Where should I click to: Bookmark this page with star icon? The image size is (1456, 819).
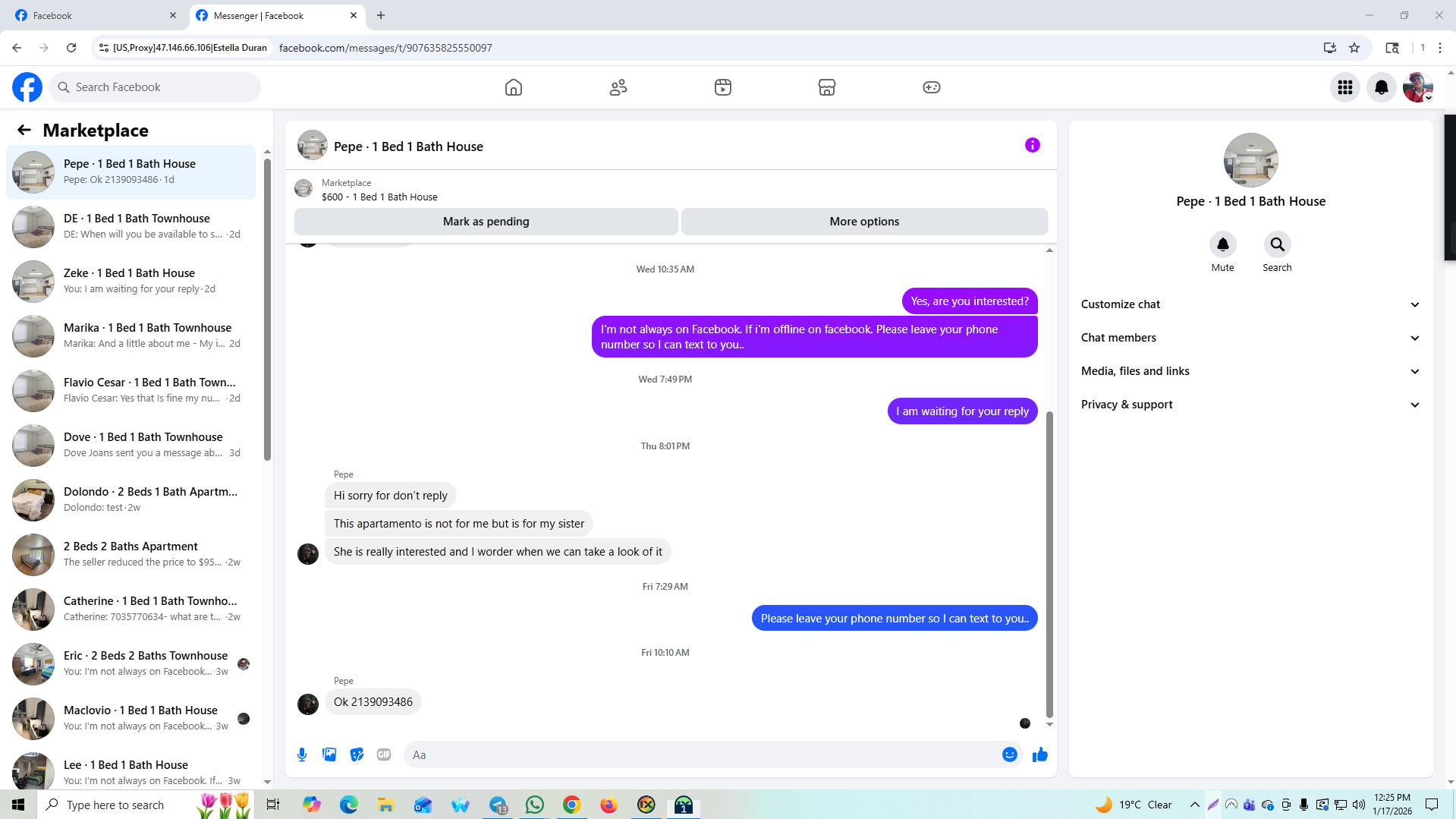[x=1354, y=48]
